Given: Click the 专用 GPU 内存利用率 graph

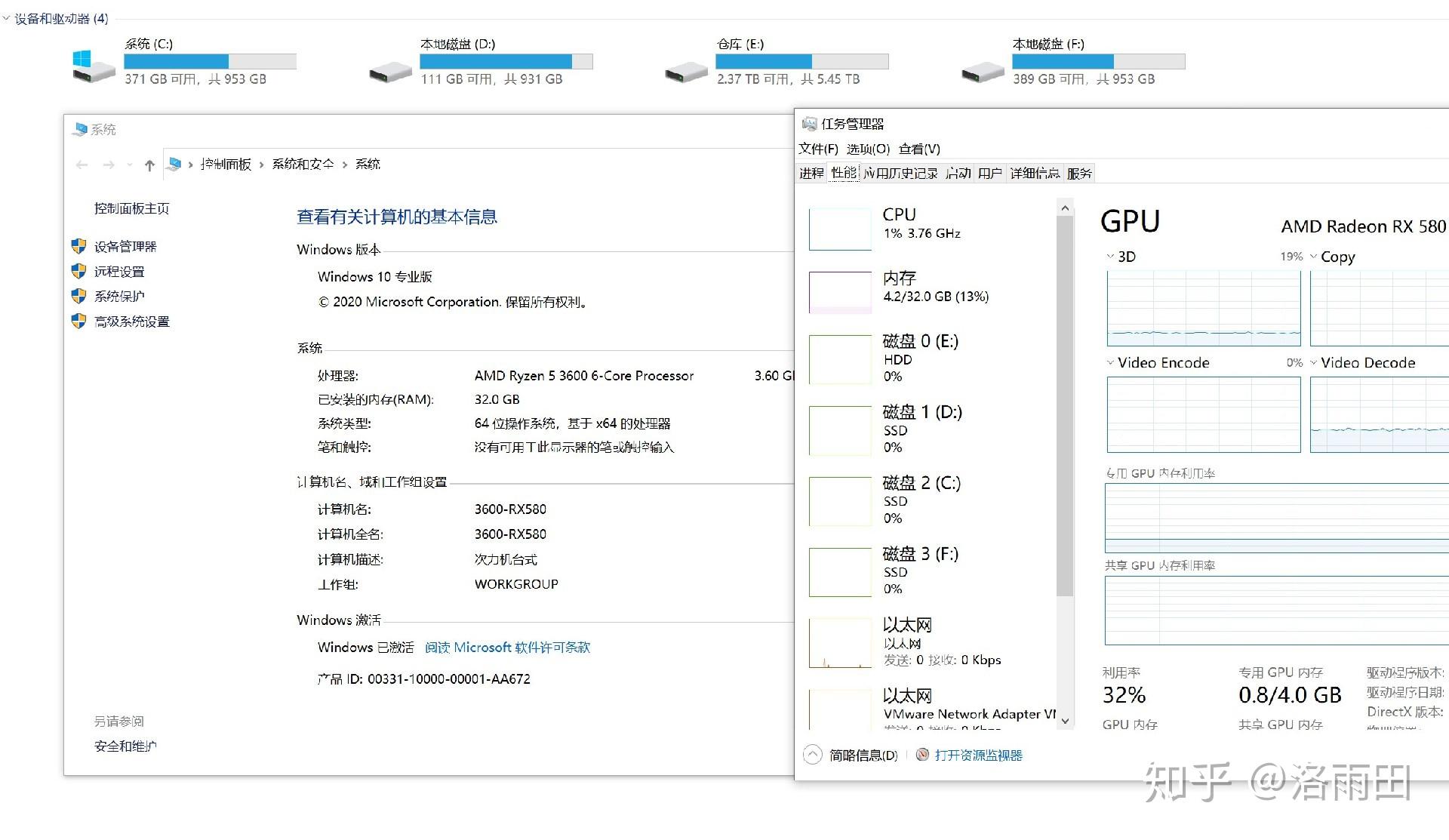Looking at the screenshot, I should click(1277, 518).
